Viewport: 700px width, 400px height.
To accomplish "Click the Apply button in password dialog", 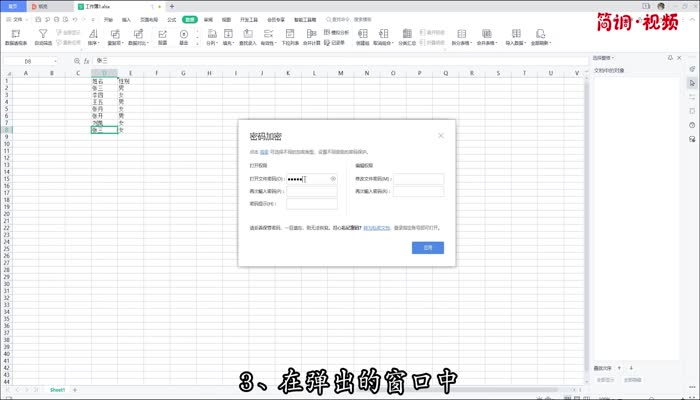I will point(428,247).
